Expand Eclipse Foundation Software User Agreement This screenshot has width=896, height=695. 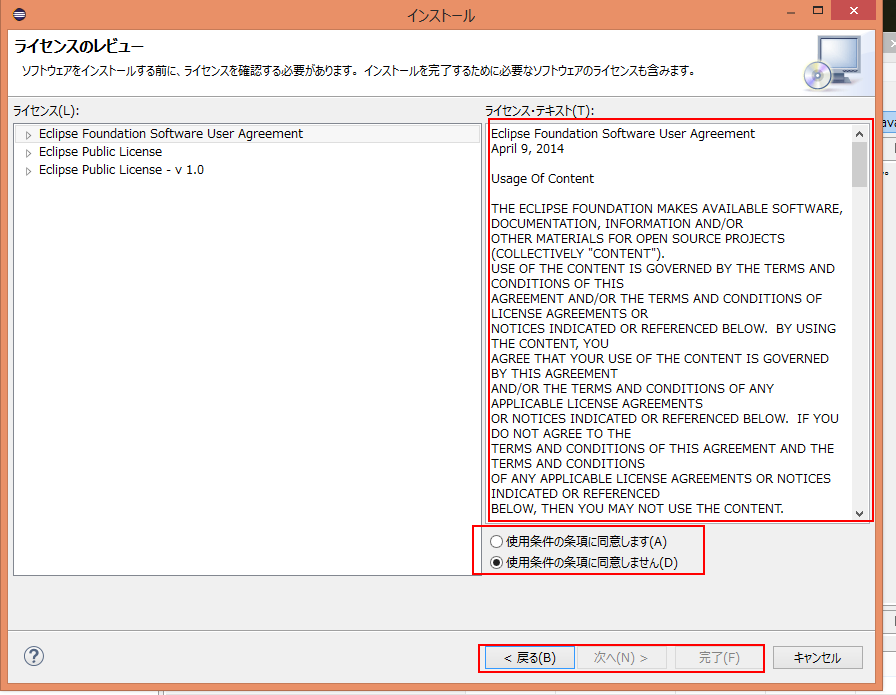(28, 135)
